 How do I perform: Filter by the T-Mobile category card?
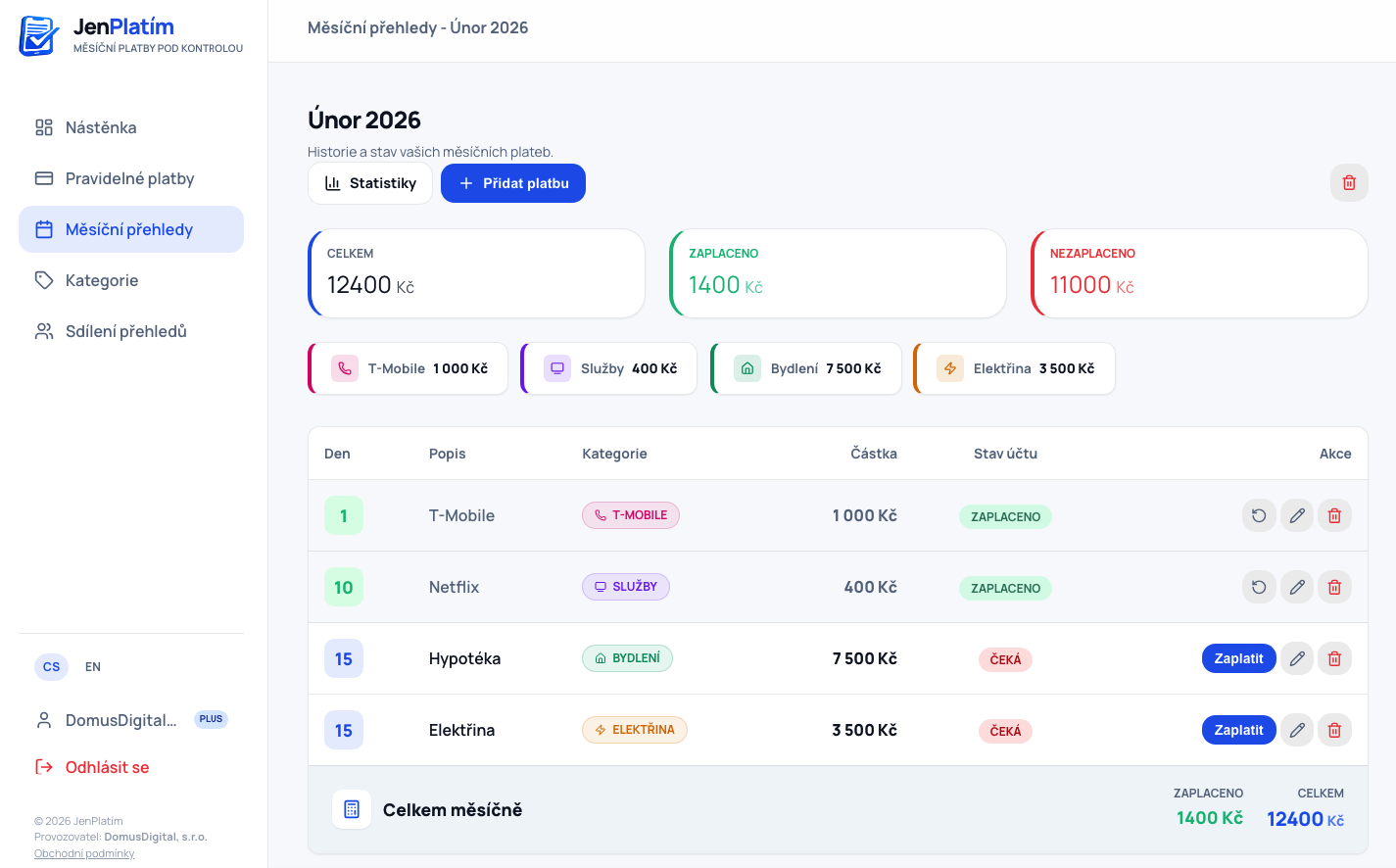pos(409,368)
